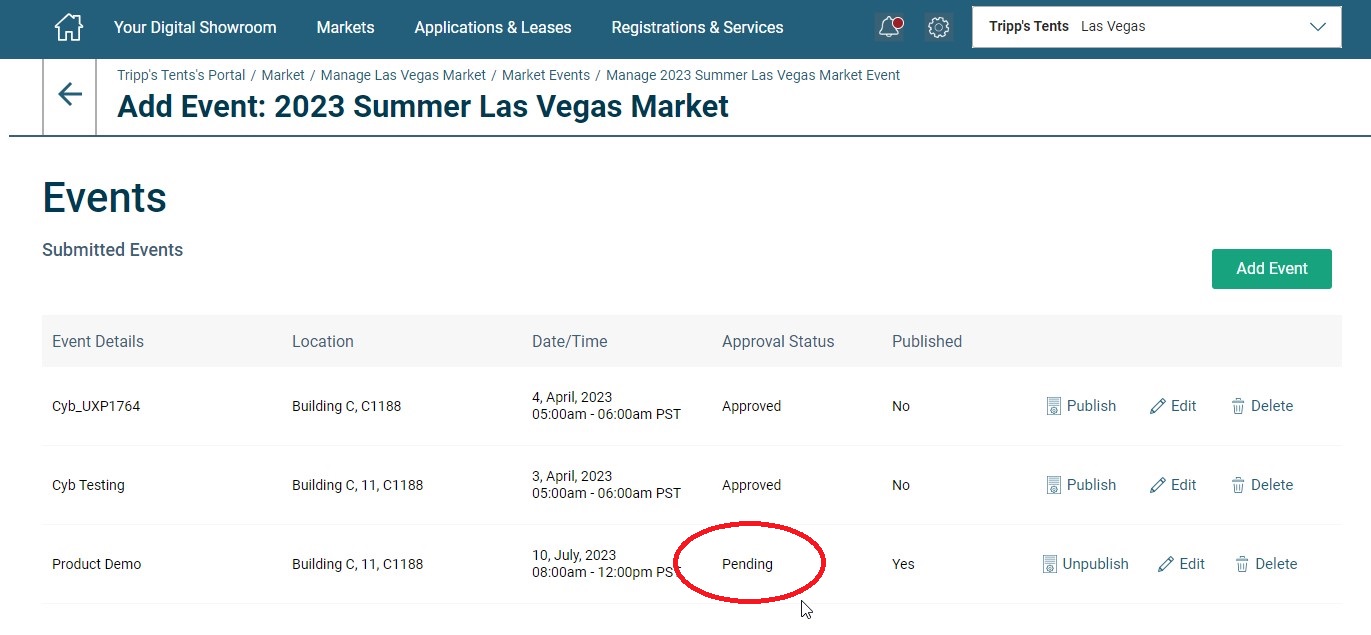Click pencil edit icon for Cyb Testing row
This screenshot has height=635, width=1371.
point(1158,485)
